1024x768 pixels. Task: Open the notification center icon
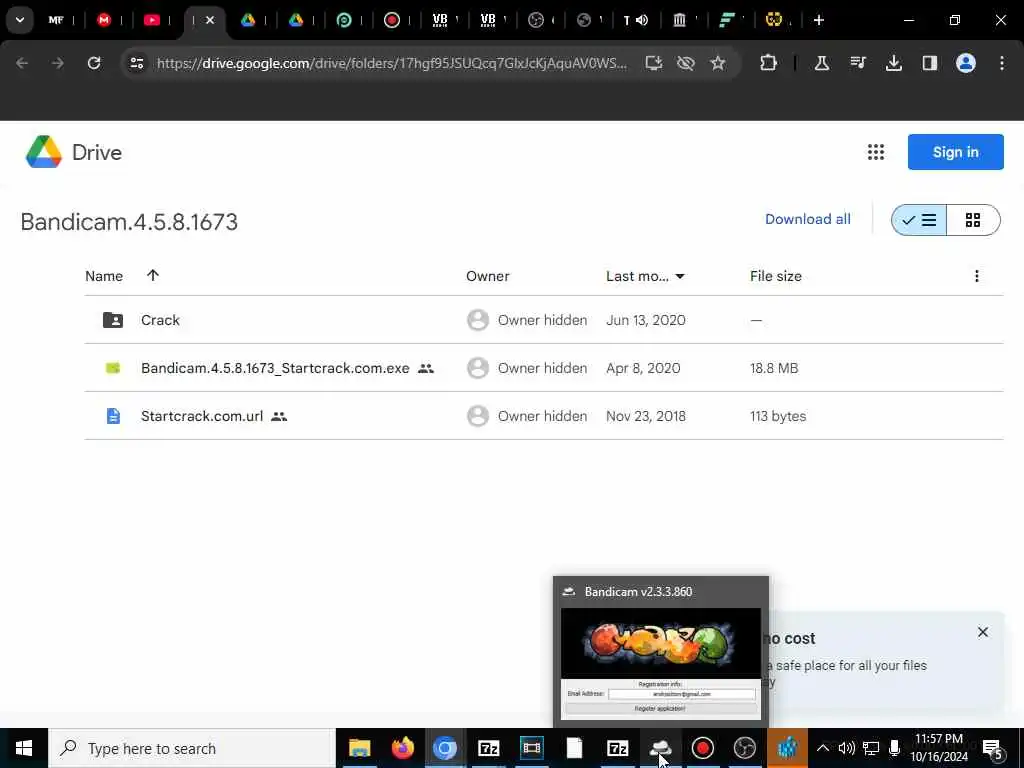tap(993, 749)
